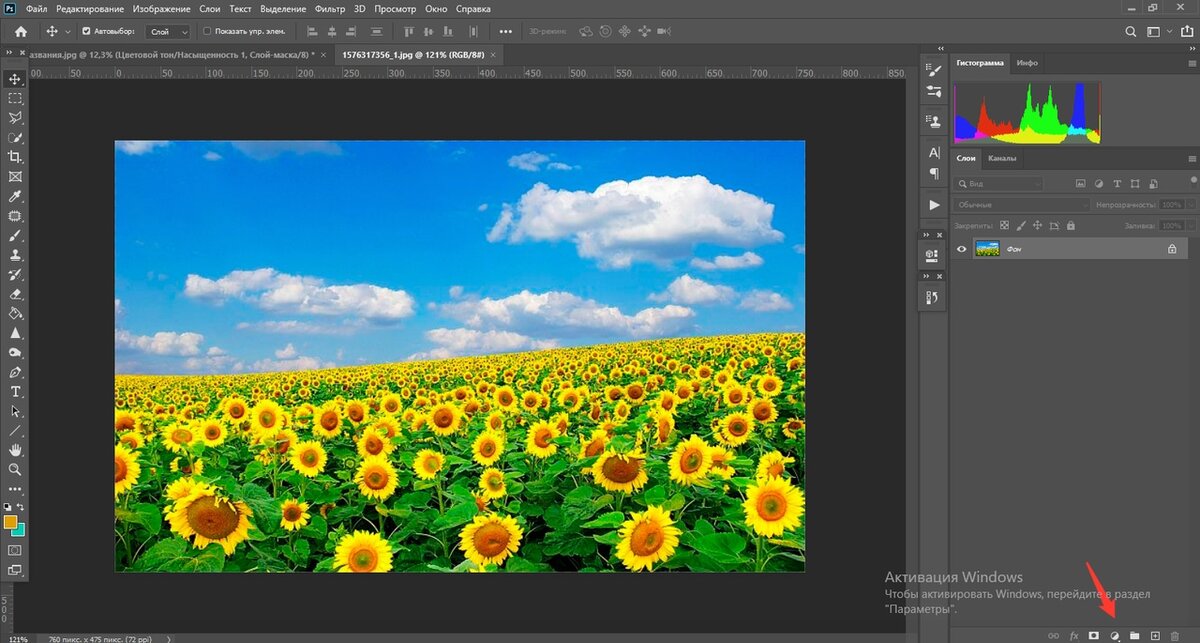Open the Изображение menu

click(x=161, y=8)
